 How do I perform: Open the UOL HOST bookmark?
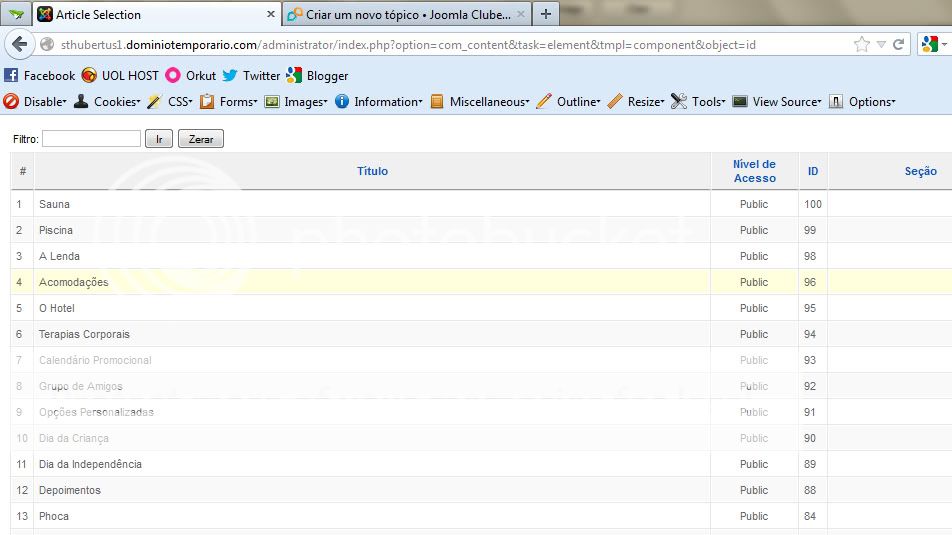[120, 76]
